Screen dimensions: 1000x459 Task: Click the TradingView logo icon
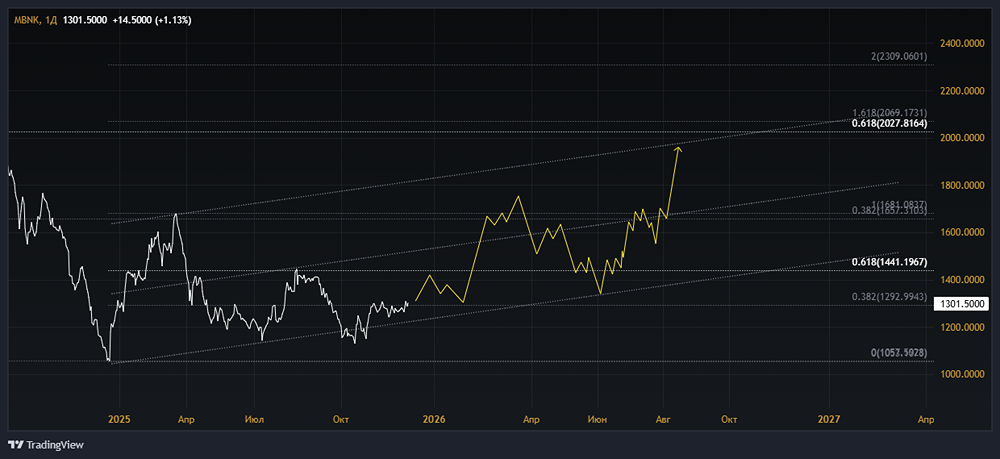tap(16, 445)
